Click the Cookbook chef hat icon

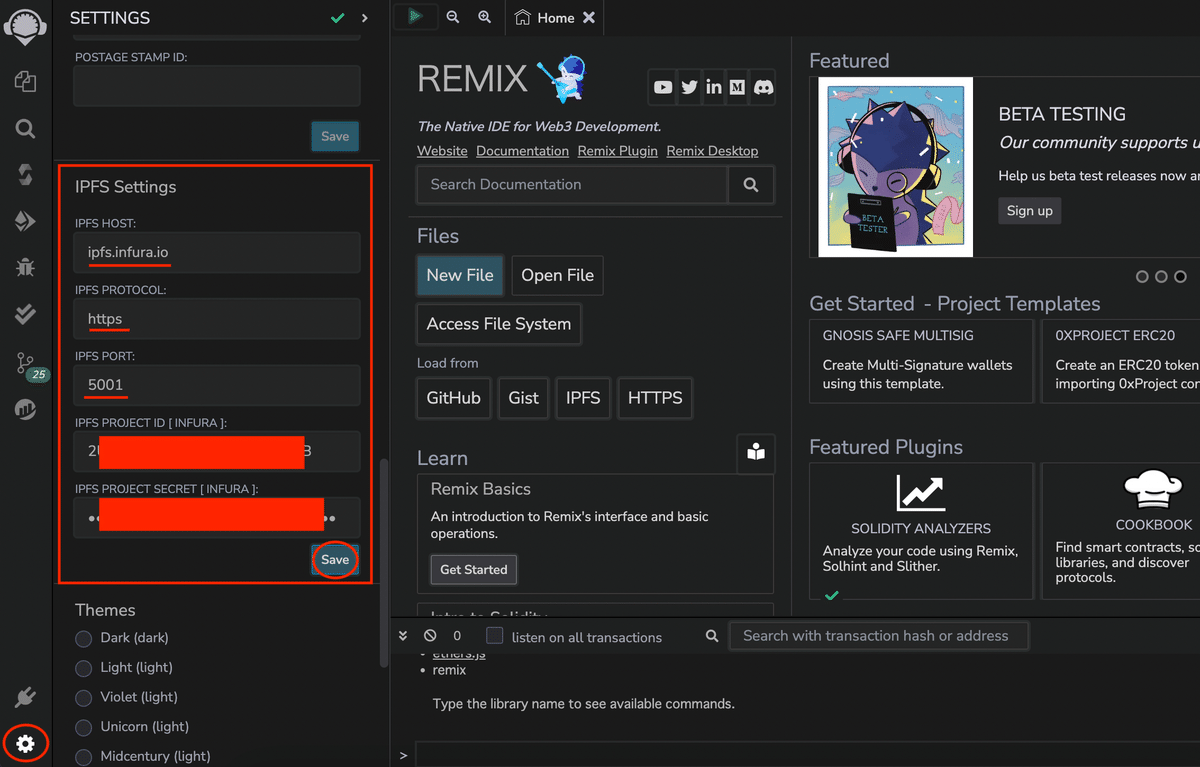click(1153, 491)
